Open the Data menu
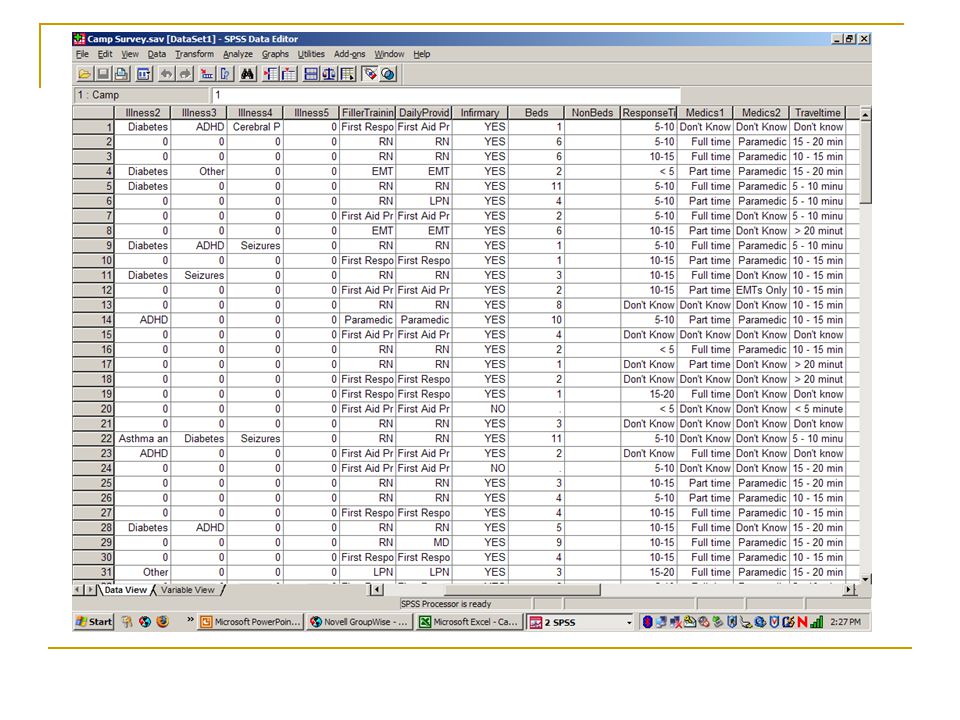This screenshot has width=960, height=720. pyautogui.click(x=157, y=54)
